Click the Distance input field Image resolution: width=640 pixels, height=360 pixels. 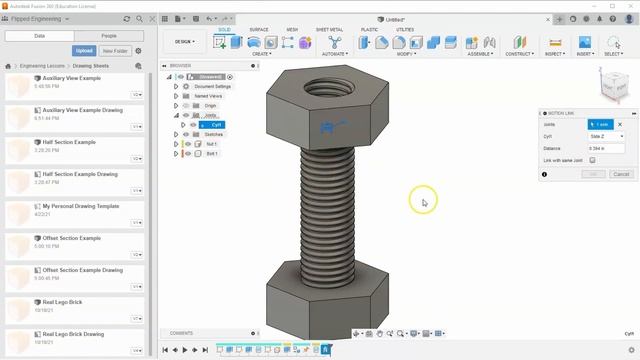[607, 149]
